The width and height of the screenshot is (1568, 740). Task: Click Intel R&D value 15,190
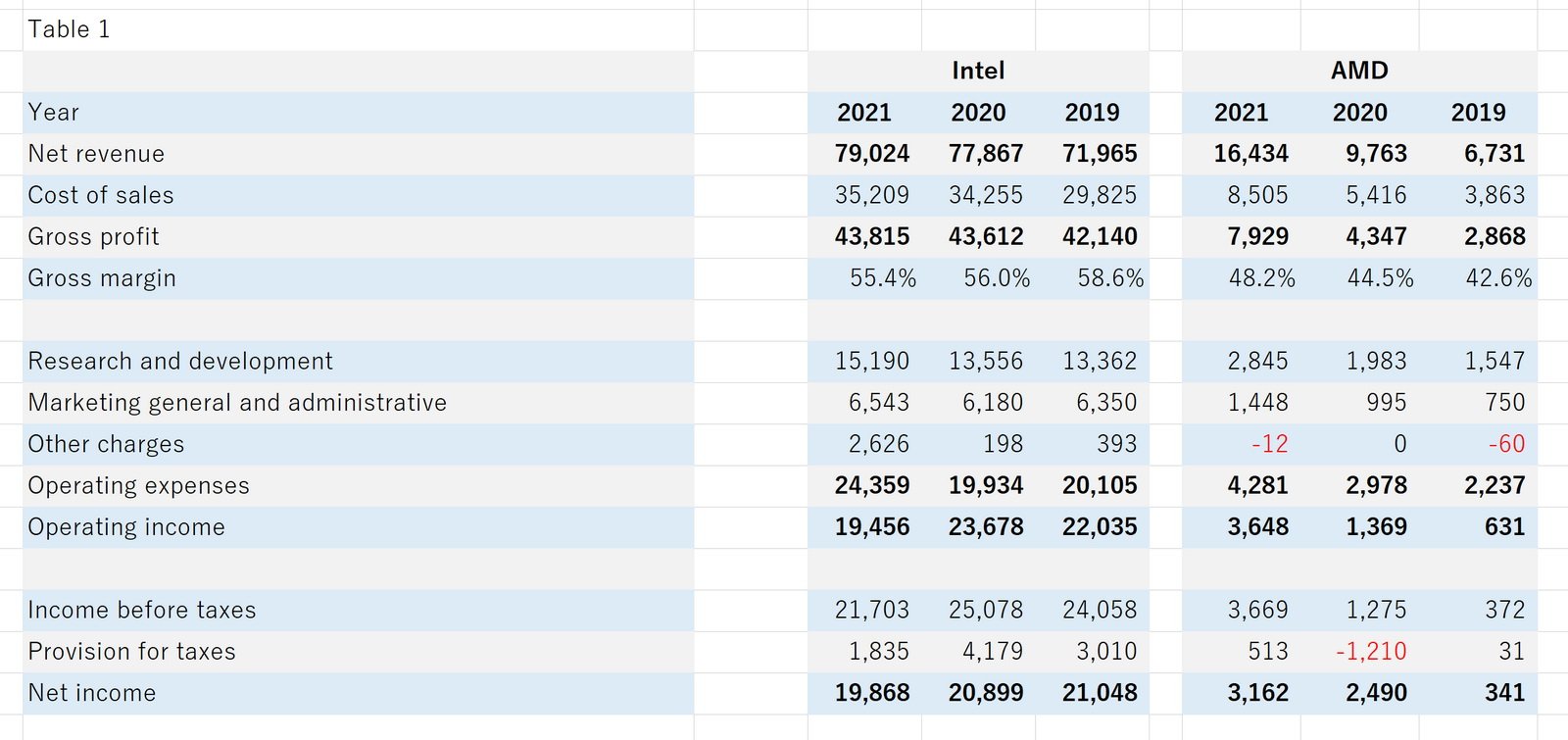[x=872, y=362]
